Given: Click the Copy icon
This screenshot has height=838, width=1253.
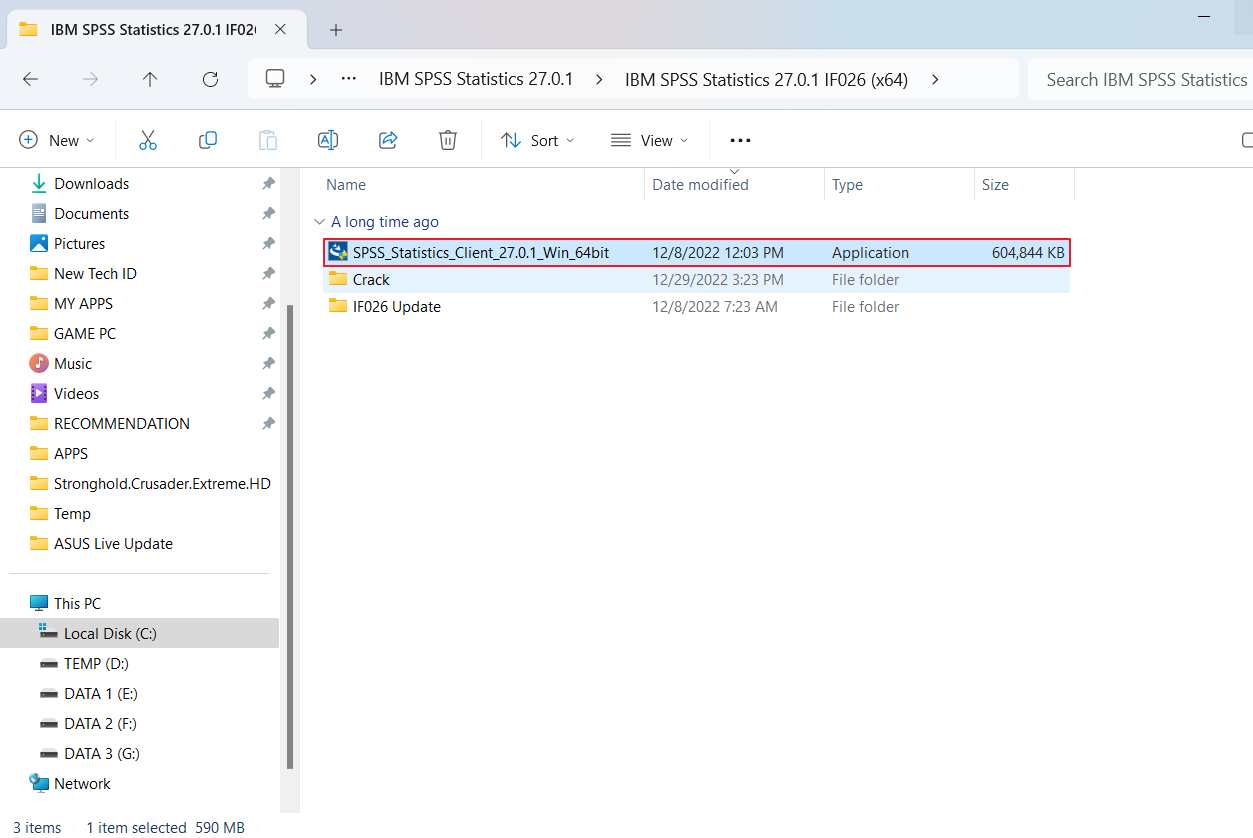Looking at the screenshot, I should tap(208, 140).
